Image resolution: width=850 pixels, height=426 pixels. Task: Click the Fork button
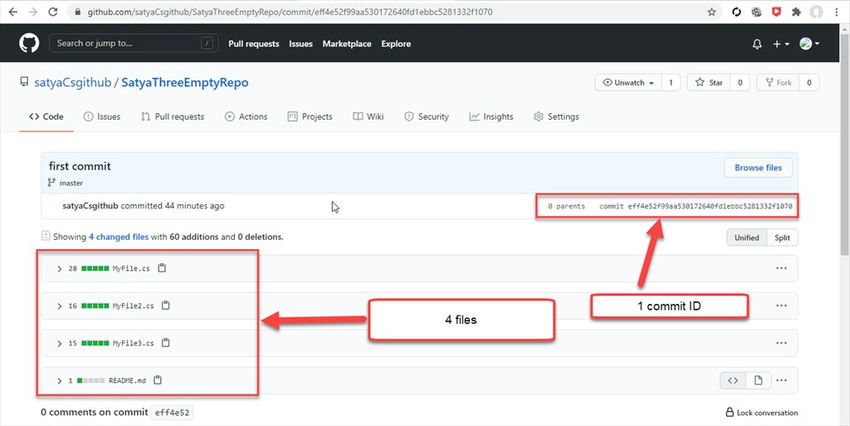tap(778, 82)
